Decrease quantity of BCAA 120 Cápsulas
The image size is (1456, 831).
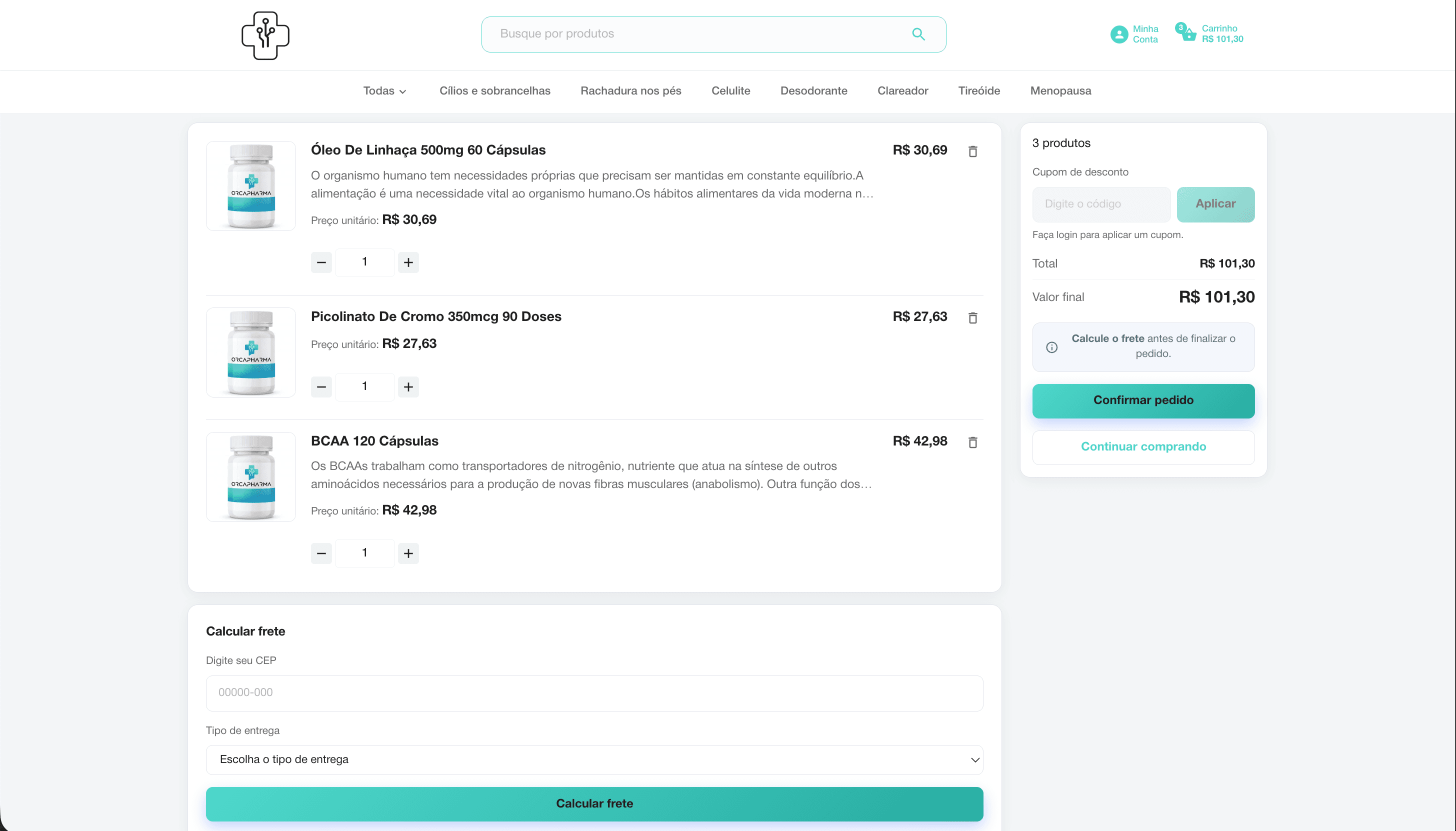click(321, 553)
